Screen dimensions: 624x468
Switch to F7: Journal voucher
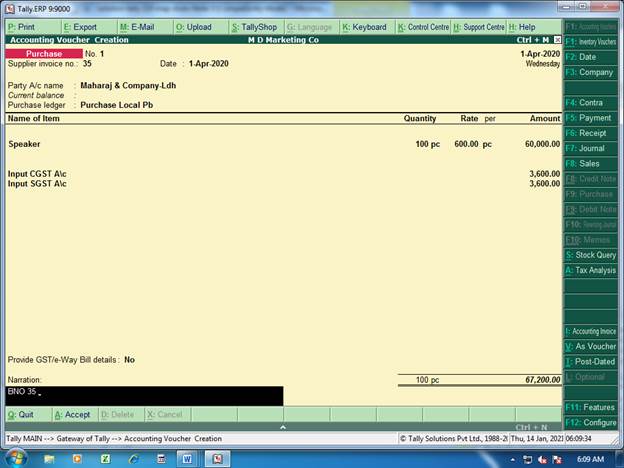coord(591,148)
